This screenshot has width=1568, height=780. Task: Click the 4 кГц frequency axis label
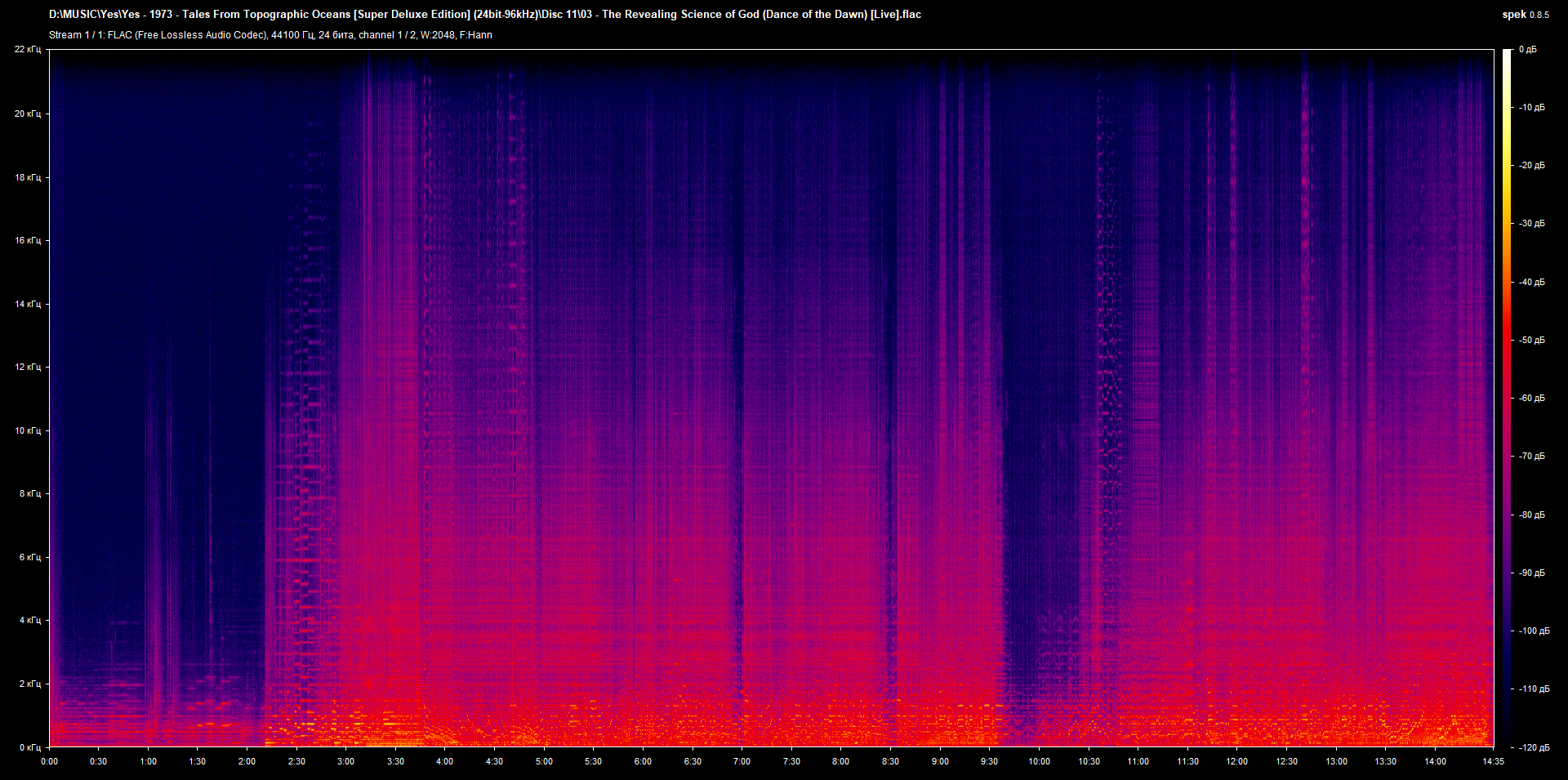[30, 620]
